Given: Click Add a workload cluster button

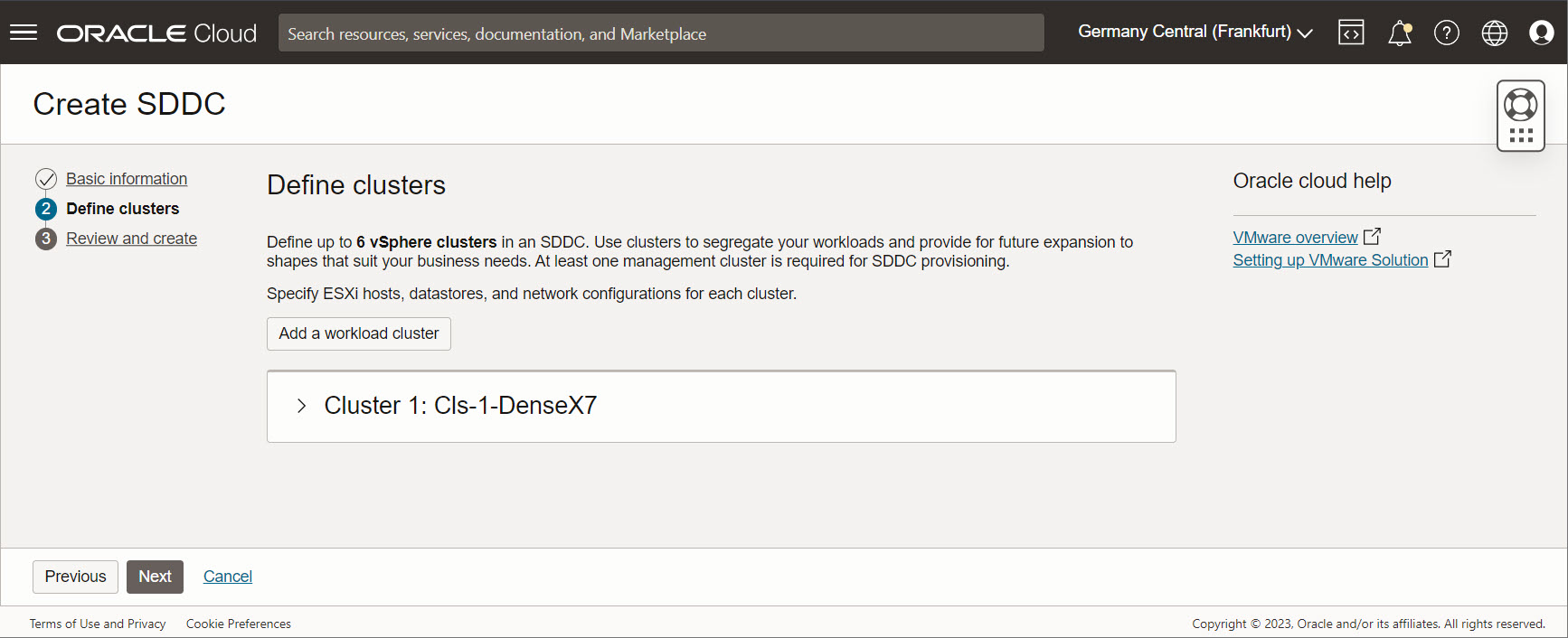Looking at the screenshot, I should (358, 333).
